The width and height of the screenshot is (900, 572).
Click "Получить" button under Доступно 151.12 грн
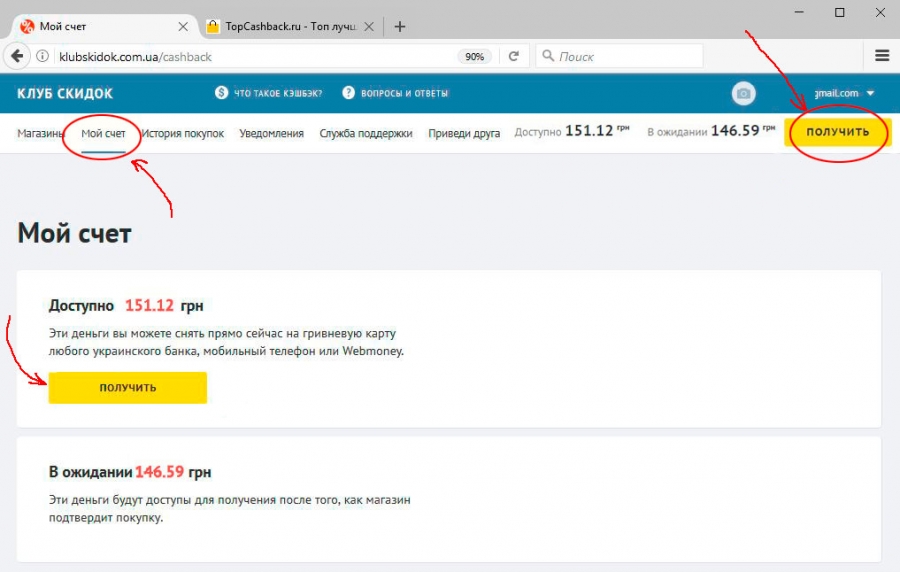coord(127,387)
